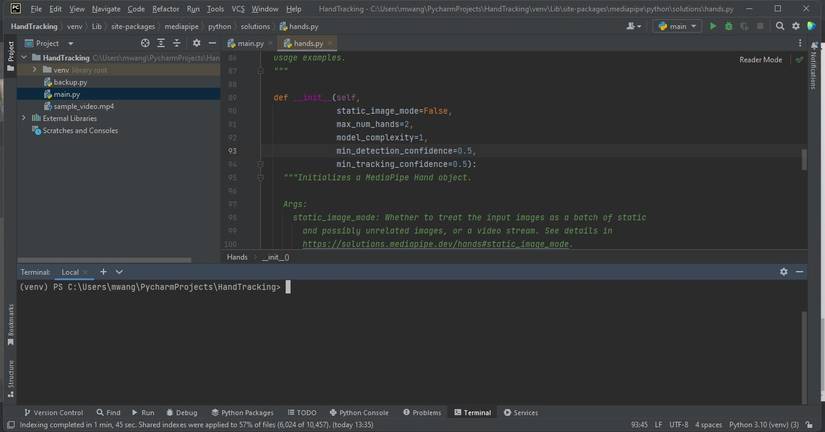Expand External Libraries node

click(x=24, y=118)
